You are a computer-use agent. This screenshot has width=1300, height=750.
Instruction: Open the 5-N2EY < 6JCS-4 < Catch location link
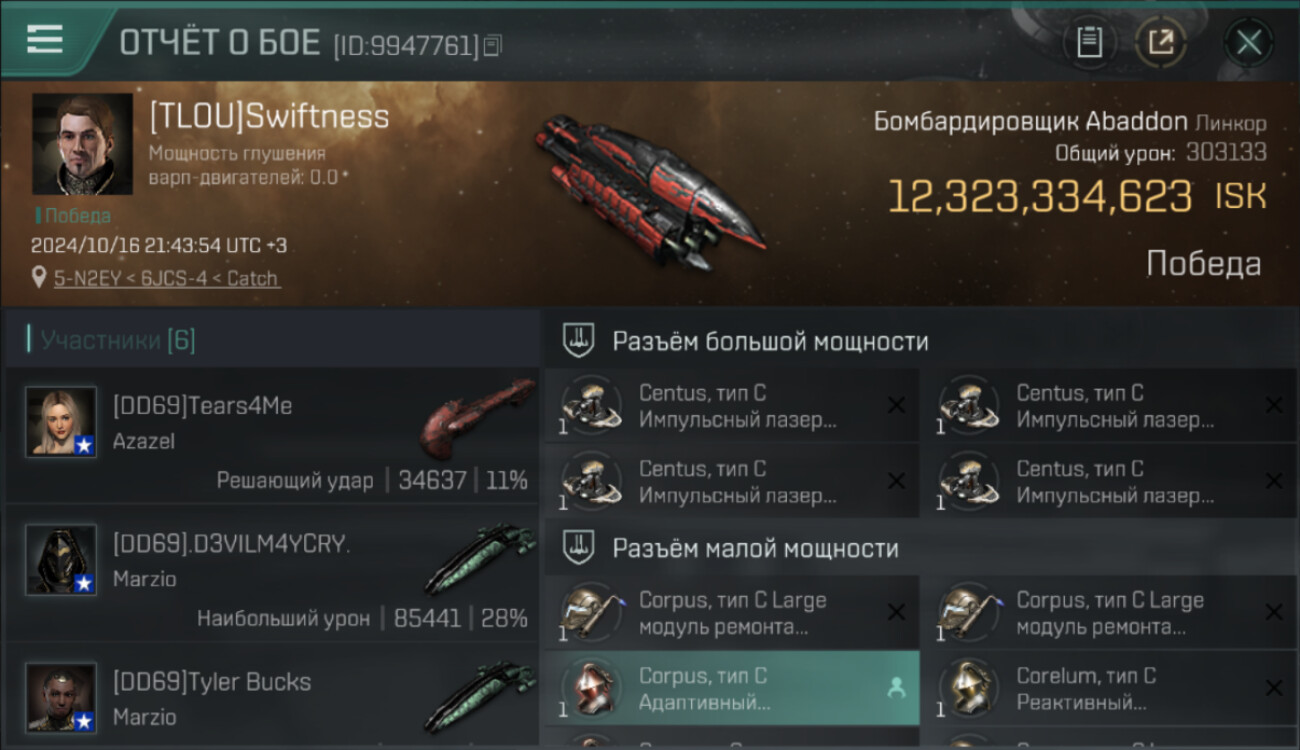[x=166, y=278]
